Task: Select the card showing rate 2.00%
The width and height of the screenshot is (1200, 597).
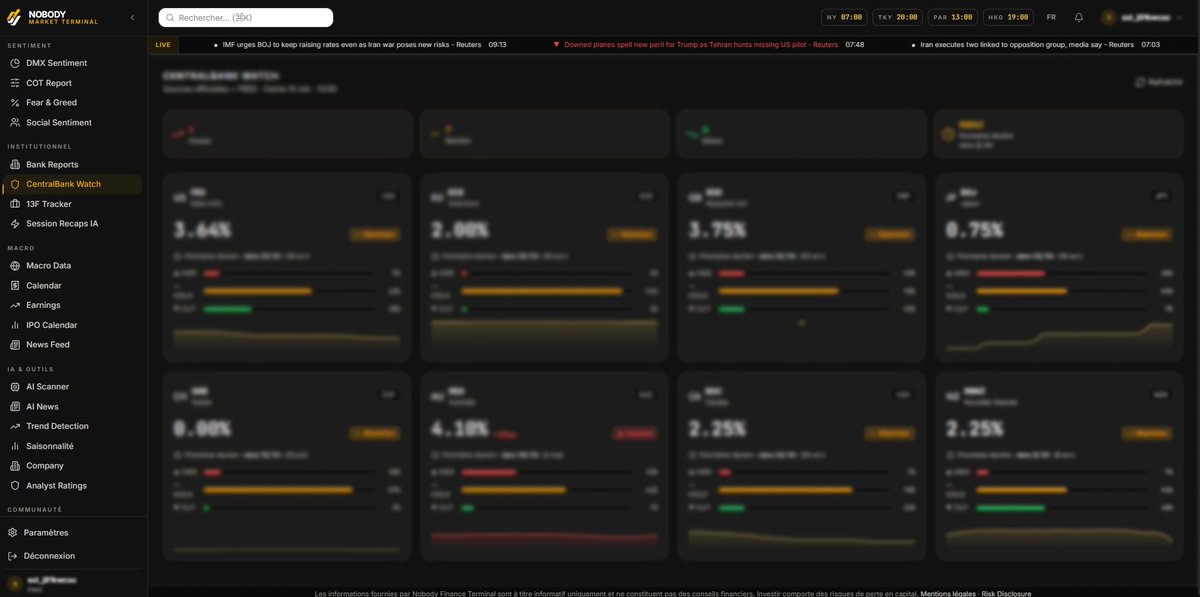Action: click(544, 267)
